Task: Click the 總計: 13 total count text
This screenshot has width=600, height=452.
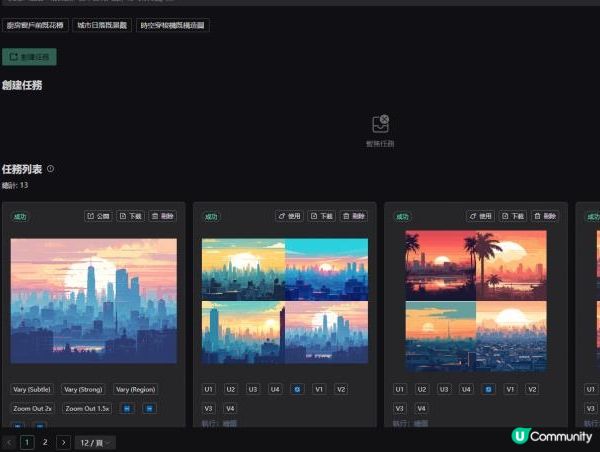Action: 15,186
